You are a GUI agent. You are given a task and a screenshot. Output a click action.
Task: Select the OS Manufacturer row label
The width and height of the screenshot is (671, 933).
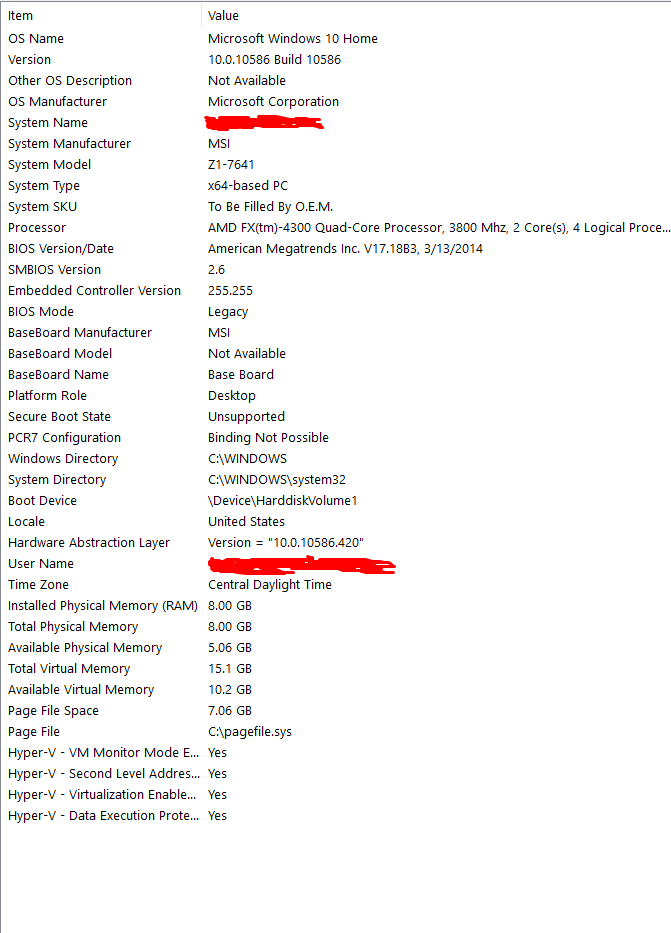57,102
